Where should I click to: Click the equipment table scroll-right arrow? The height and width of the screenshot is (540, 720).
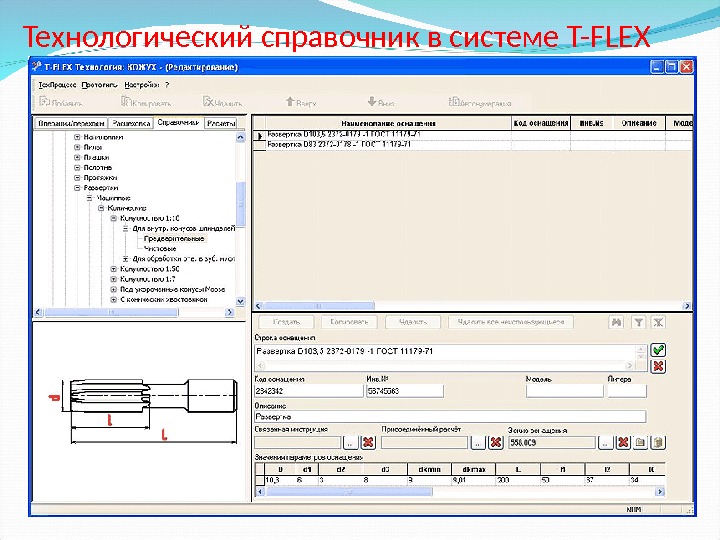coord(687,306)
